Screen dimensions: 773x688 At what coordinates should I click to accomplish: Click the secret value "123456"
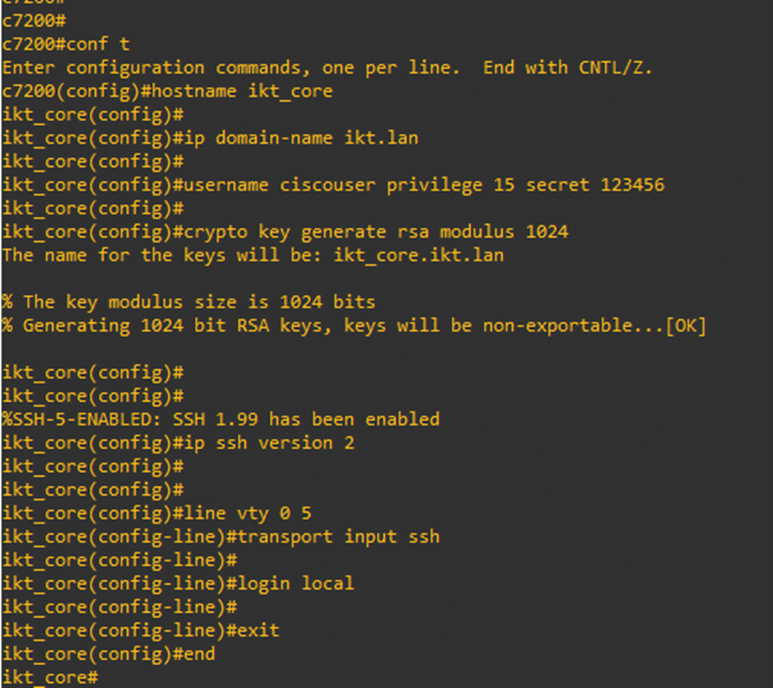point(632,185)
